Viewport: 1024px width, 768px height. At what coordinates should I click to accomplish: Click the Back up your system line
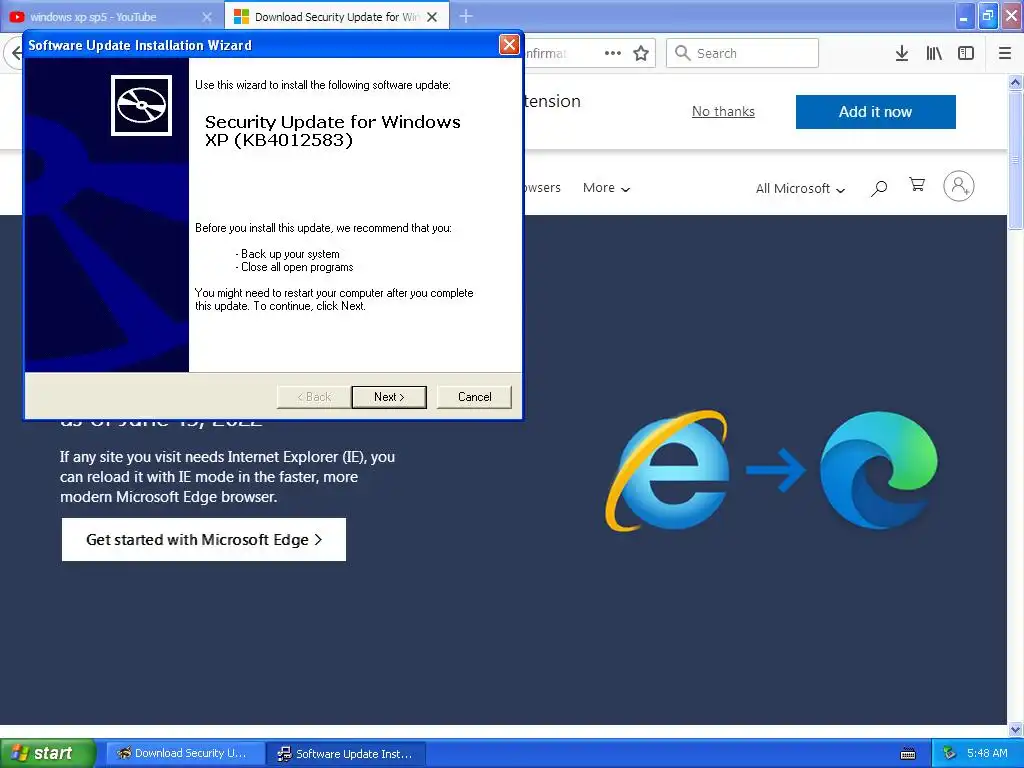[x=287, y=253]
